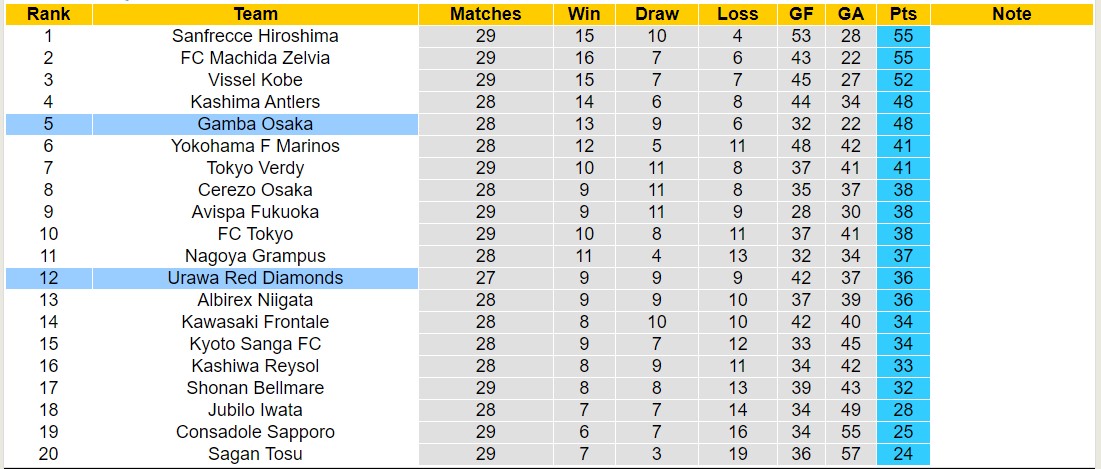Click Sanfrecce Hiroshima's 55 points cell
The image size is (1101, 469).
pyautogui.click(x=903, y=36)
